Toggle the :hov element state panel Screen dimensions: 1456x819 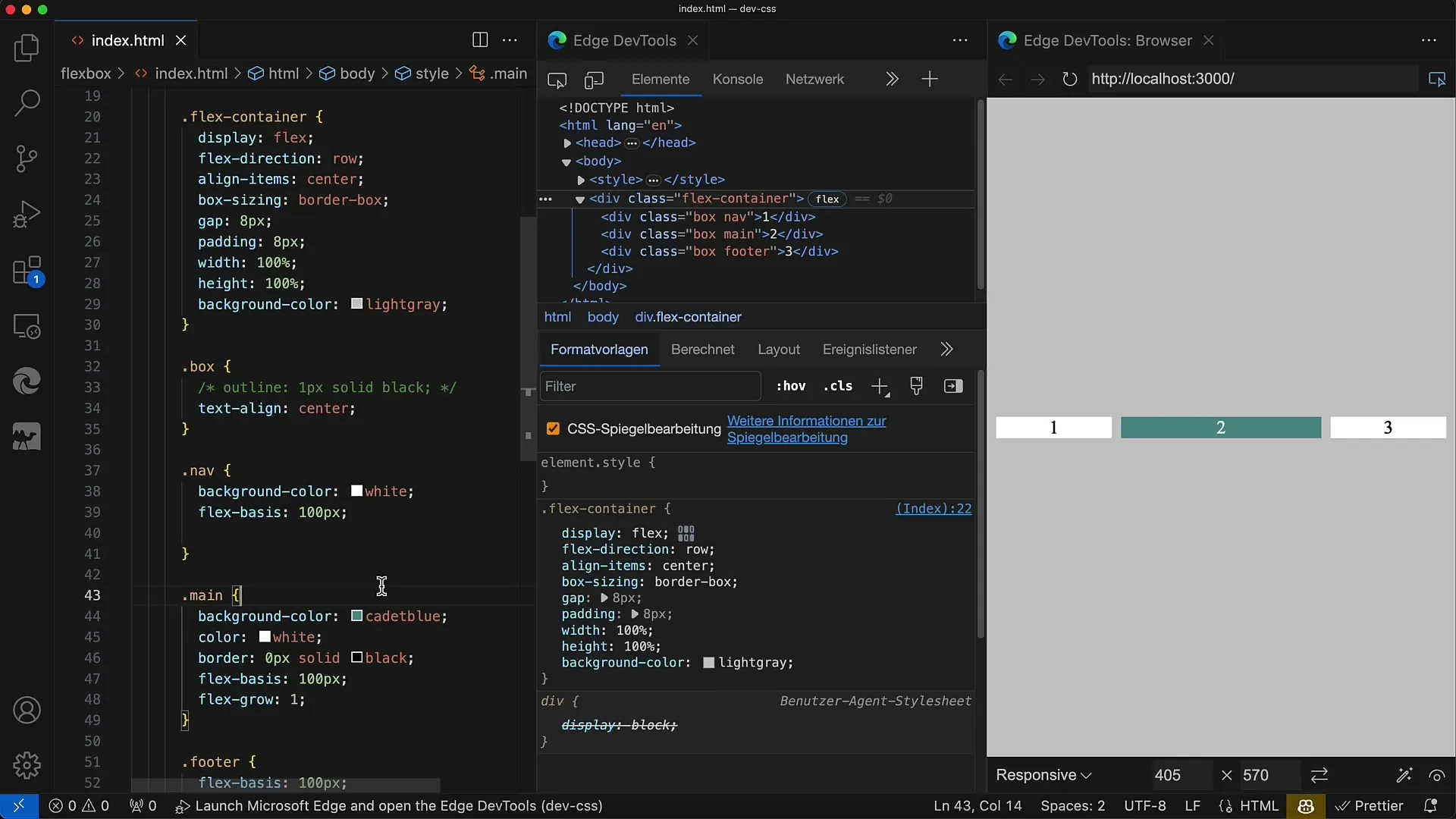click(x=791, y=386)
